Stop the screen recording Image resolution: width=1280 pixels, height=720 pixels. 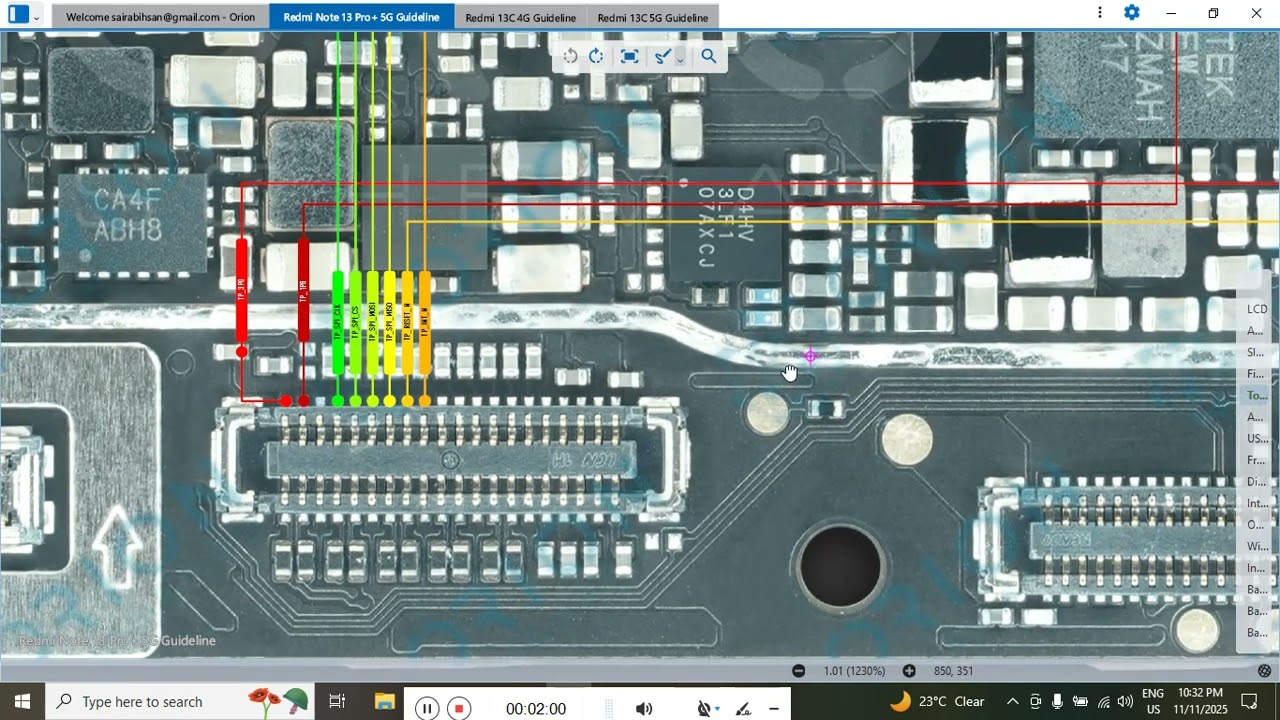pyautogui.click(x=458, y=709)
